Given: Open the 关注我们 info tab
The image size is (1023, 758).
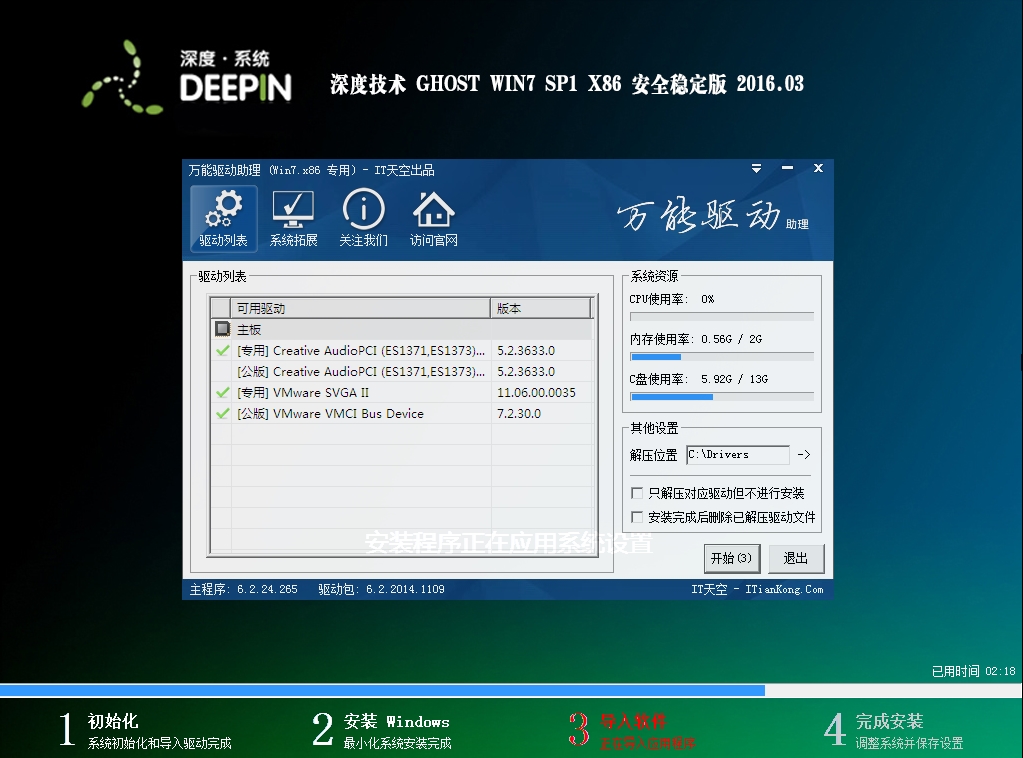Looking at the screenshot, I should tap(363, 219).
